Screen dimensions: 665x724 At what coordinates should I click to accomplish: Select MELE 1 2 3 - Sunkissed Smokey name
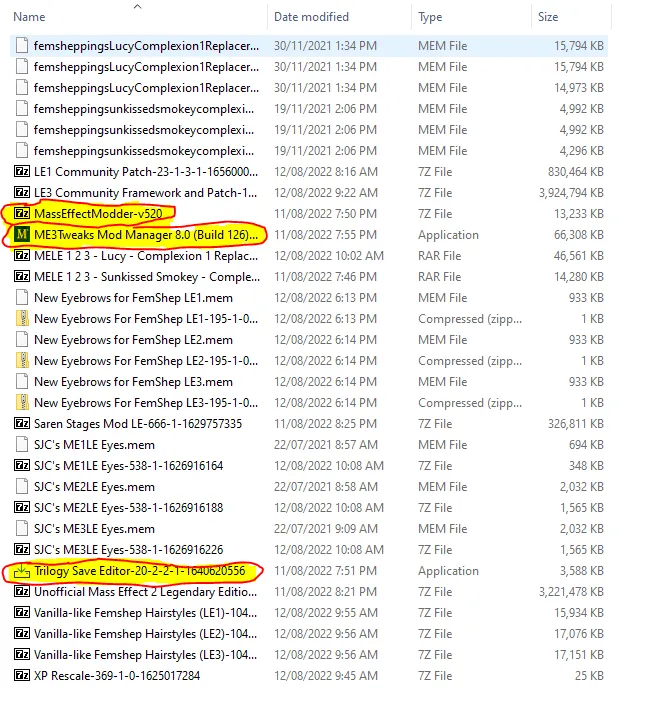pyautogui.click(x=147, y=277)
